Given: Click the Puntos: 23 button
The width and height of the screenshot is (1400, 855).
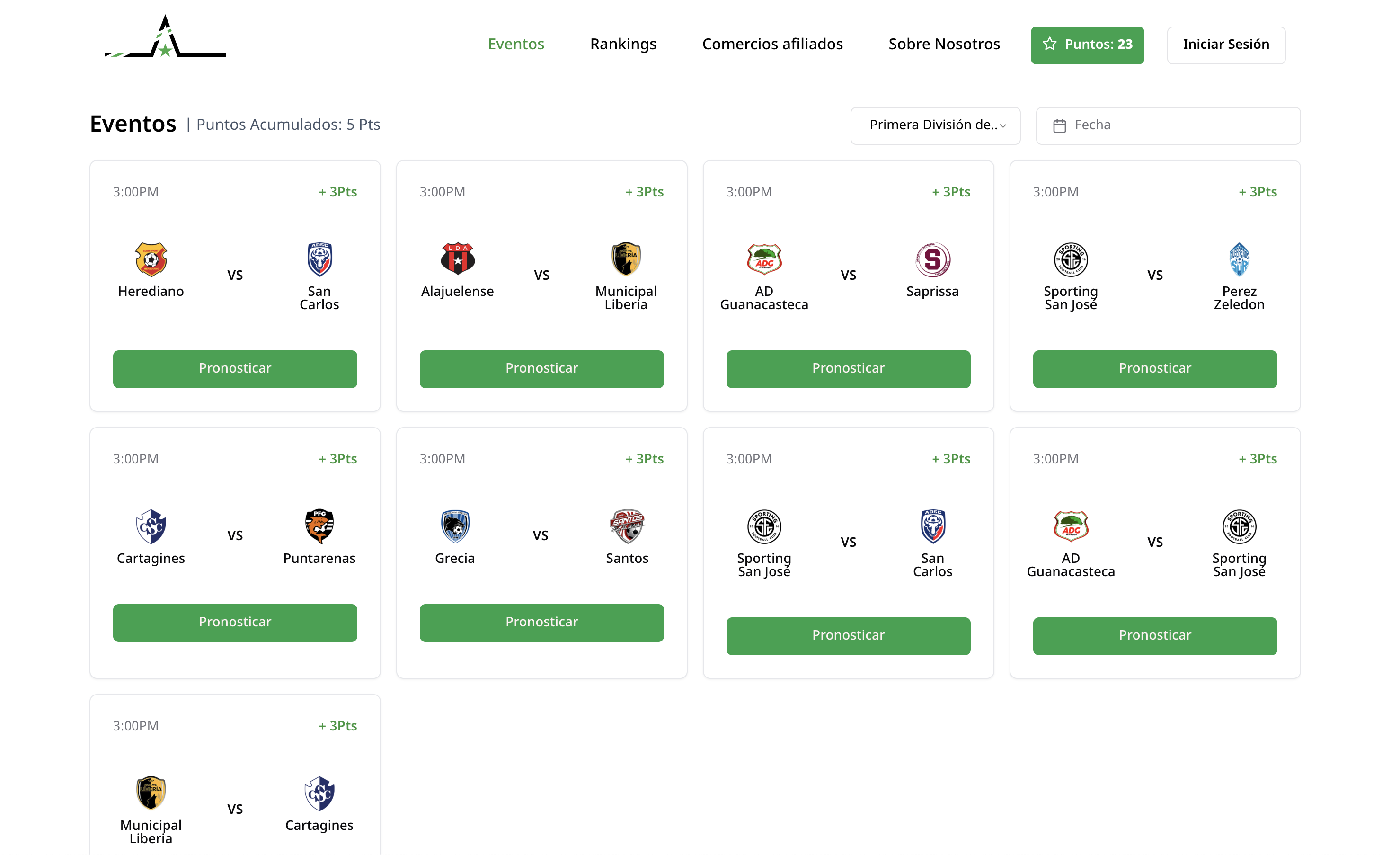Looking at the screenshot, I should click(x=1087, y=45).
